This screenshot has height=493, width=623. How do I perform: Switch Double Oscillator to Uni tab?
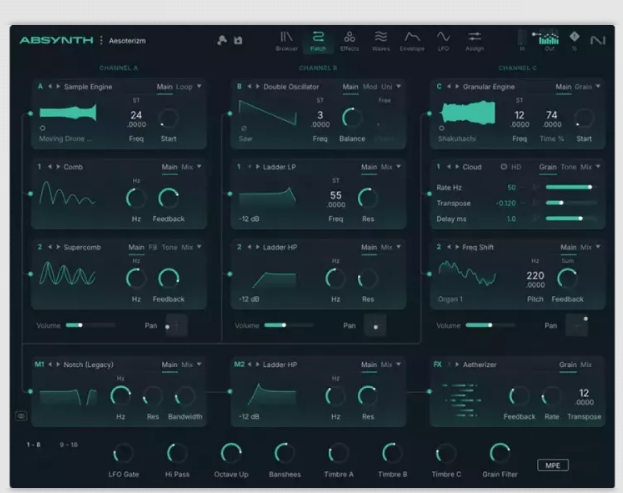click(387, 87)
